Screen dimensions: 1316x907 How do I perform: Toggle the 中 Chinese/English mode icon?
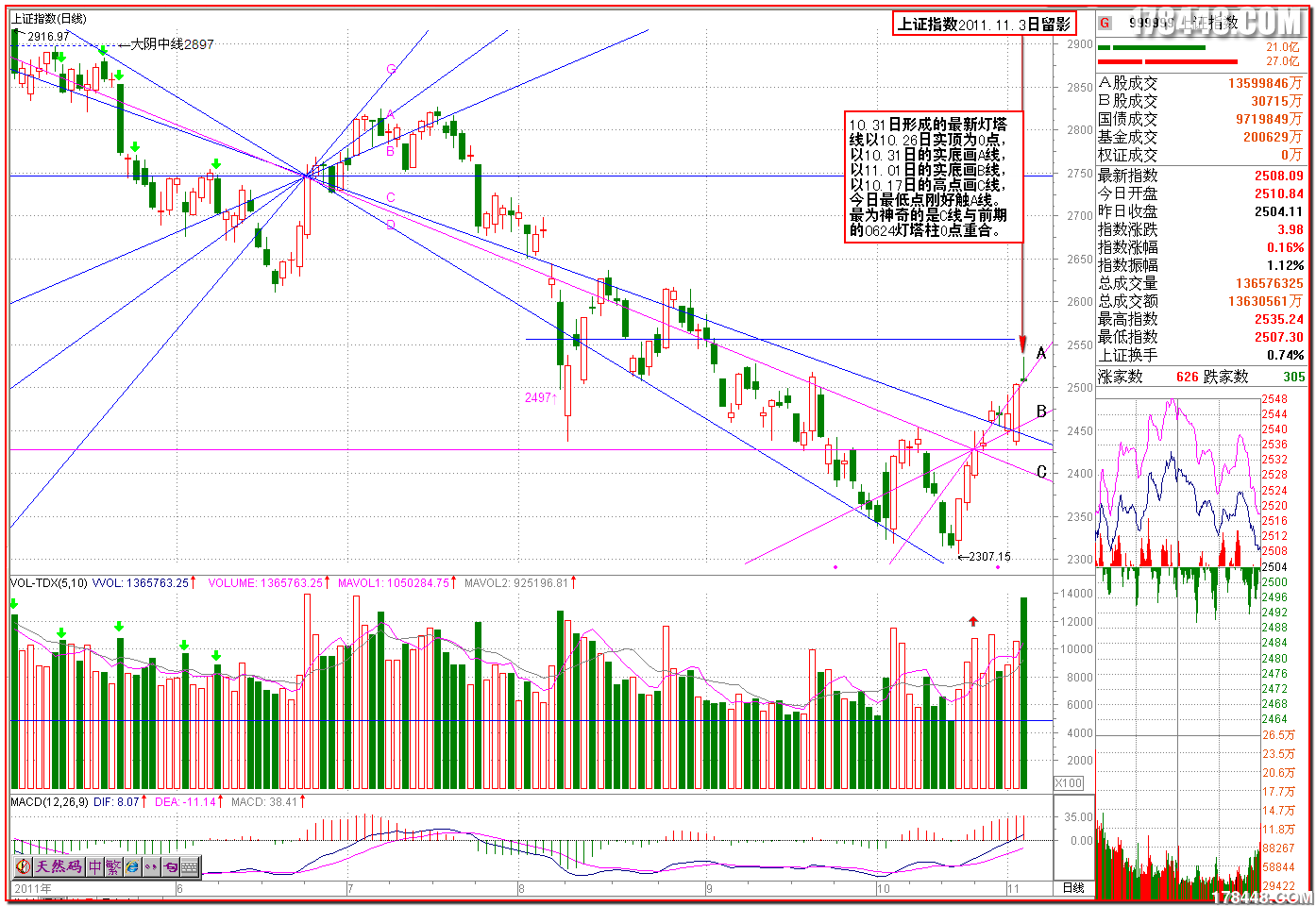(x=95, y=866)
